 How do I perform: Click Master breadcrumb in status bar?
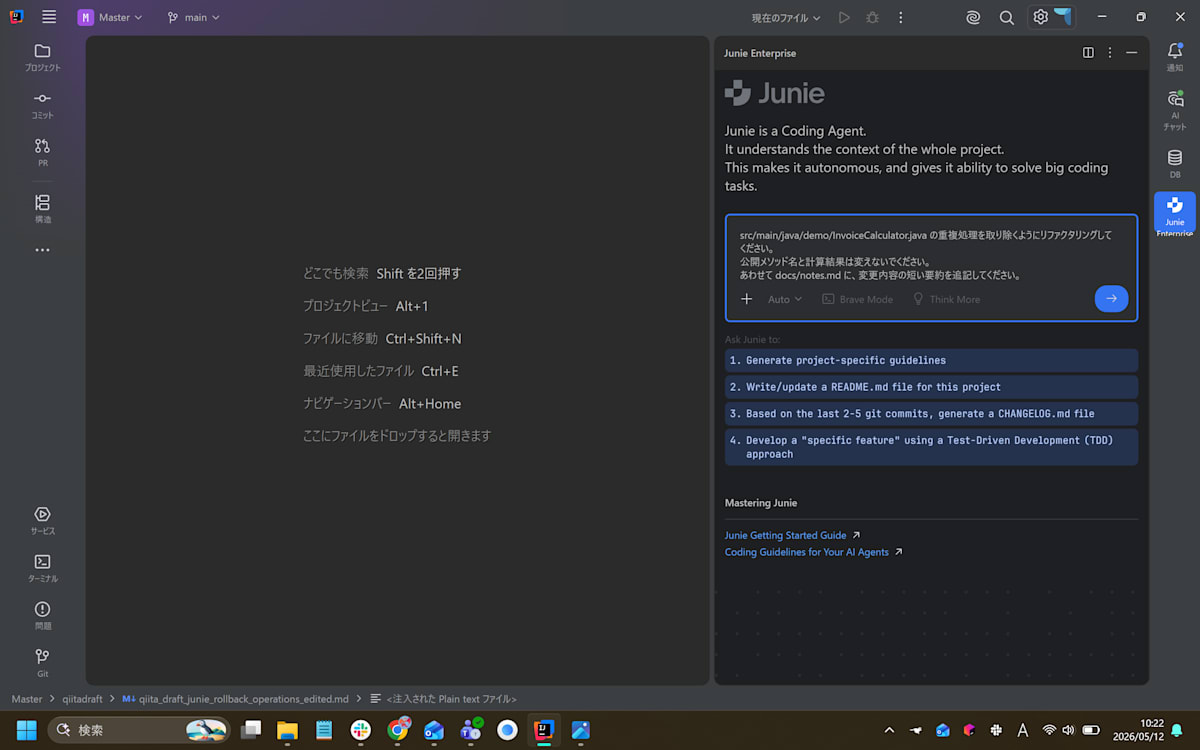[27, 699]
